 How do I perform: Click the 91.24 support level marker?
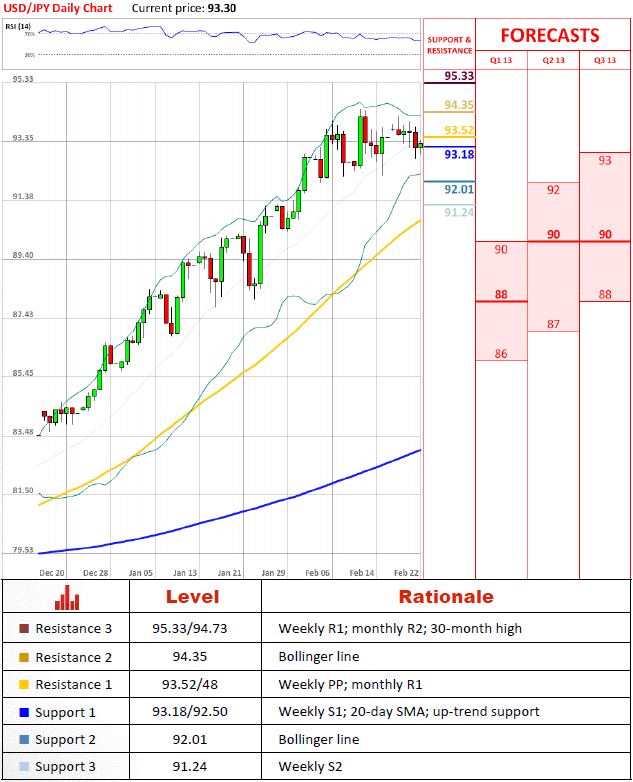[x=459, y=212]
